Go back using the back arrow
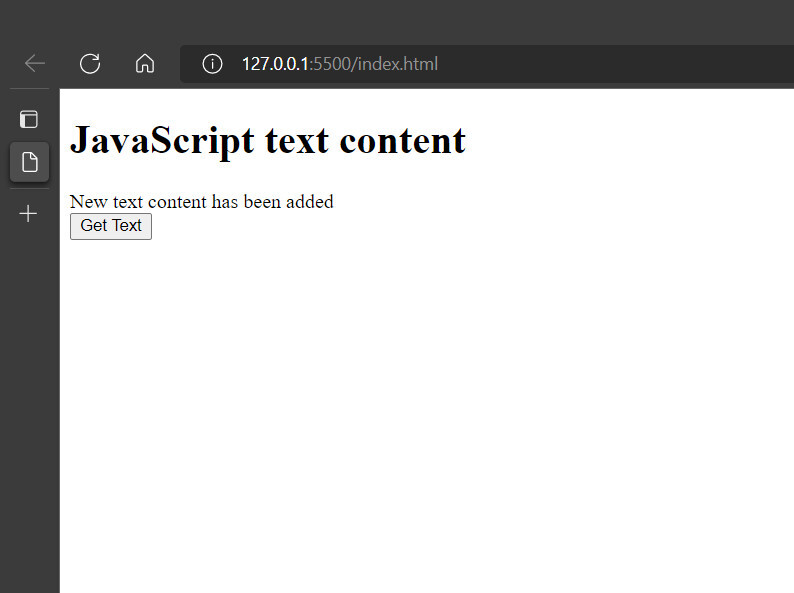Viewport: 794px width, 593px height. pyautogui.click(x=35, y=63)
